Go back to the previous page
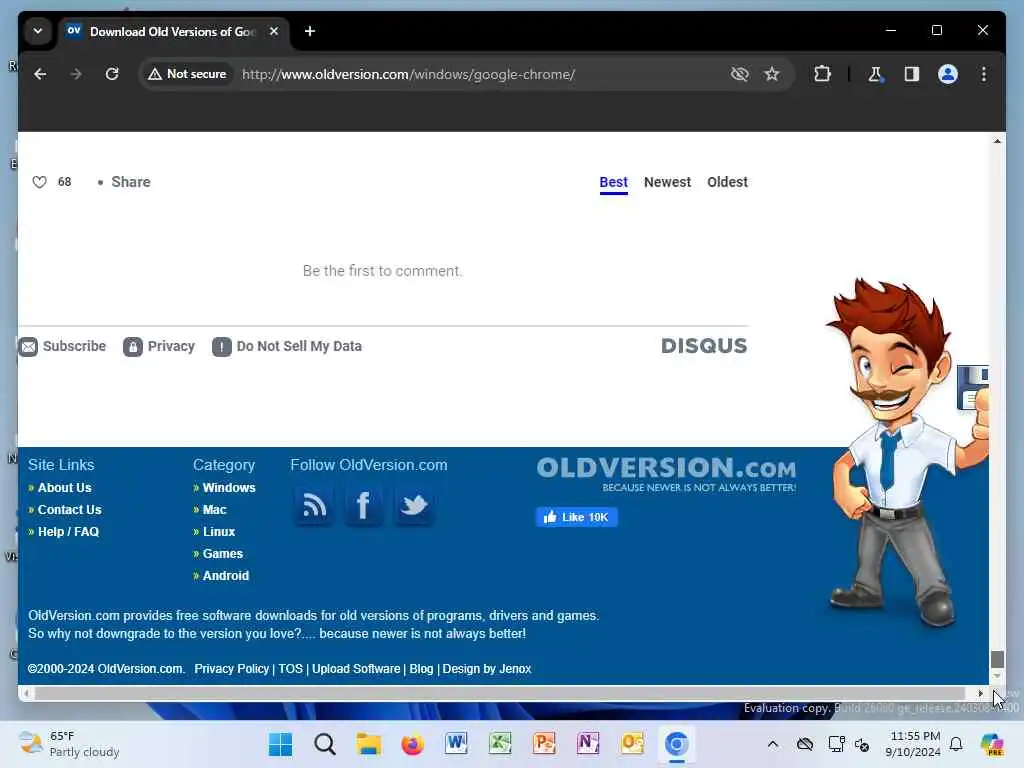Image resolution: width=1024 pixels, height=768 pixels. [x=40, y=74]
